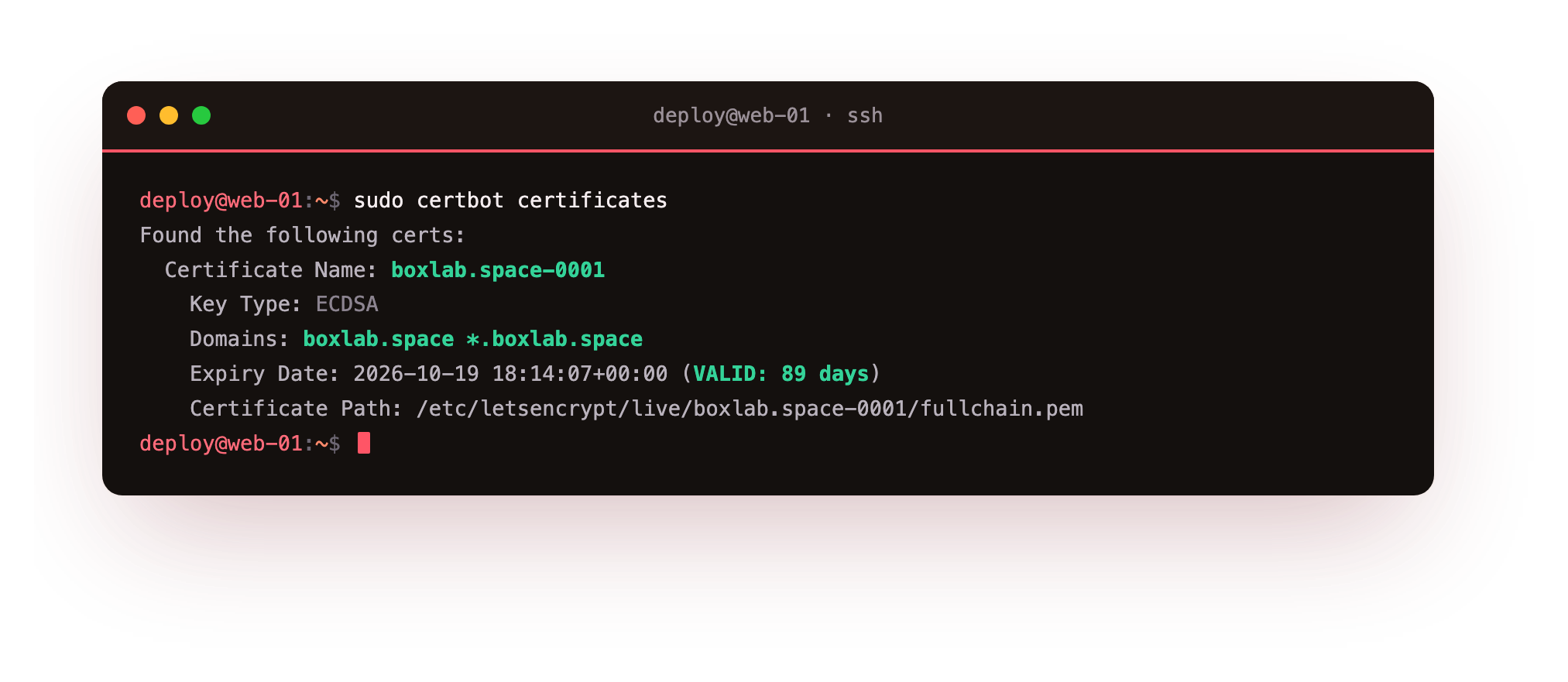Click the certificate path ending in fullchain.pem
1568x682 pixels.
click(x=750, y=409)
